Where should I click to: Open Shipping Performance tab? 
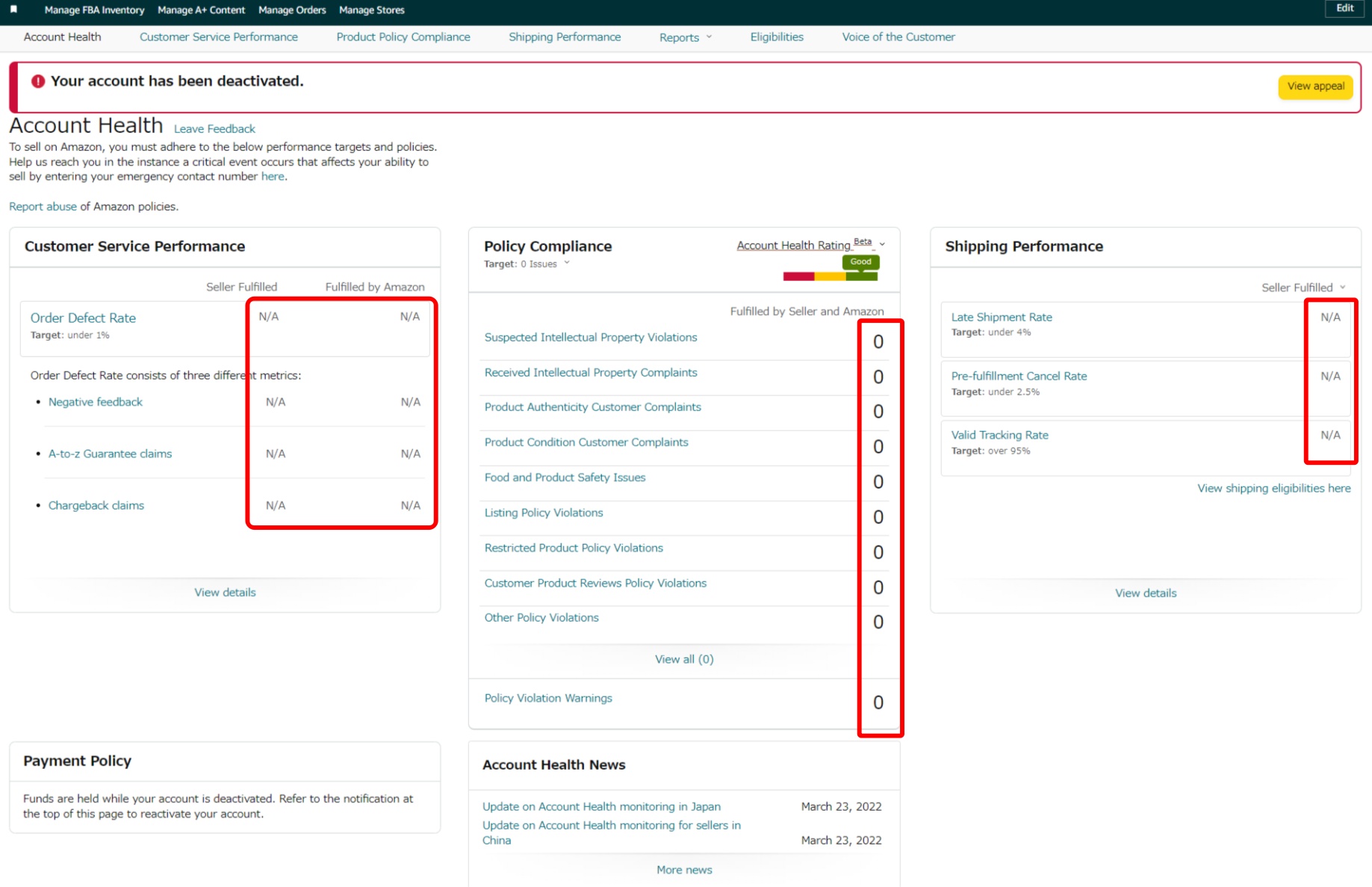click(x=565, y=37)
